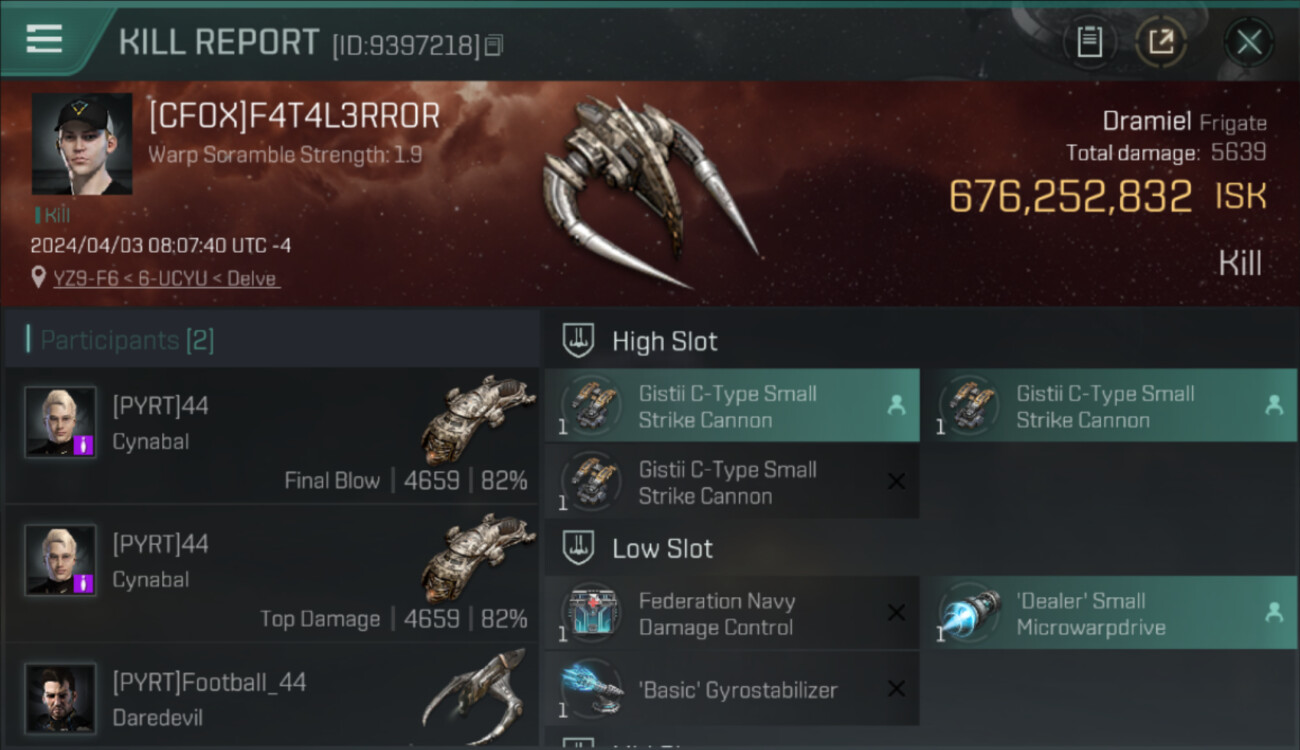Select the Federation Navy Damage Control module
Viewport: 1300px width, 750px height.
click(x=731, y=613)
